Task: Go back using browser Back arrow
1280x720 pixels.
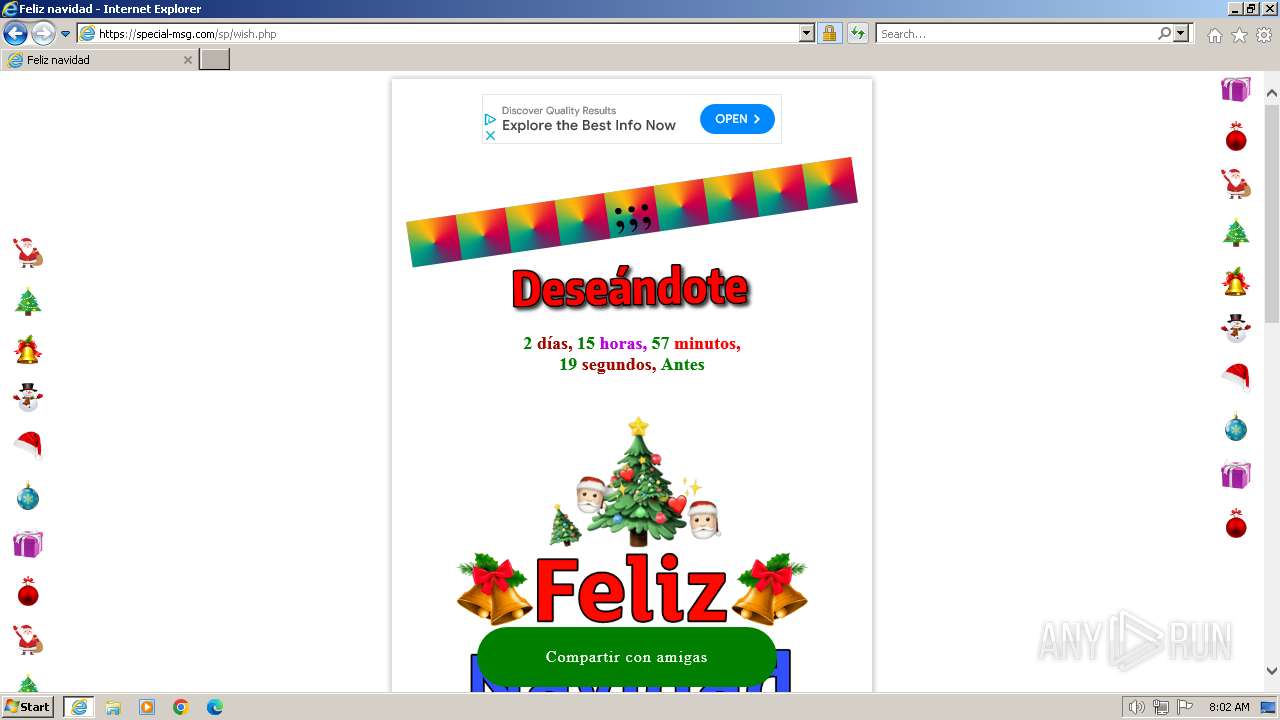Action: pyautogui.click(x=15, y=33)
